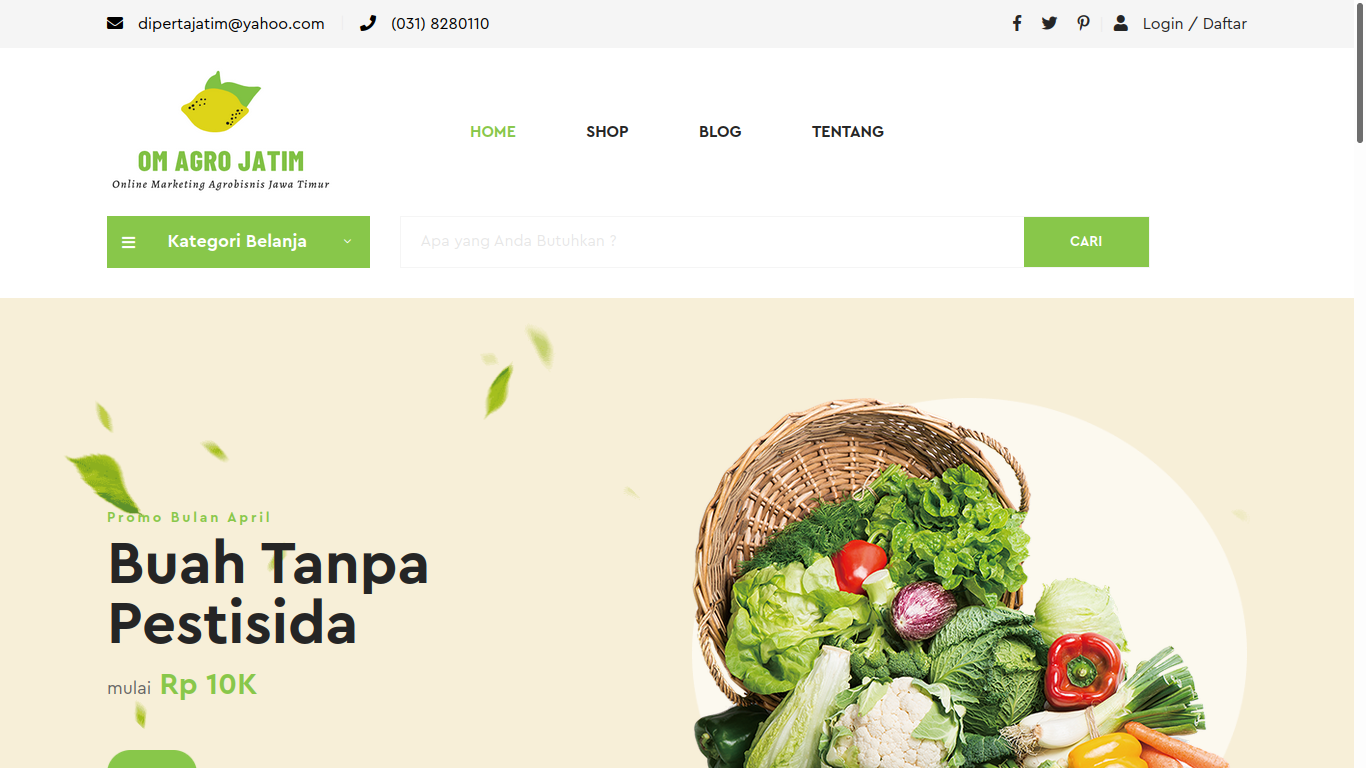Image resolution: width=1366 pixels, height=768 pixels.
Task: Click the OM AGRO JATIM lemon logo
Action: point(221,130)
